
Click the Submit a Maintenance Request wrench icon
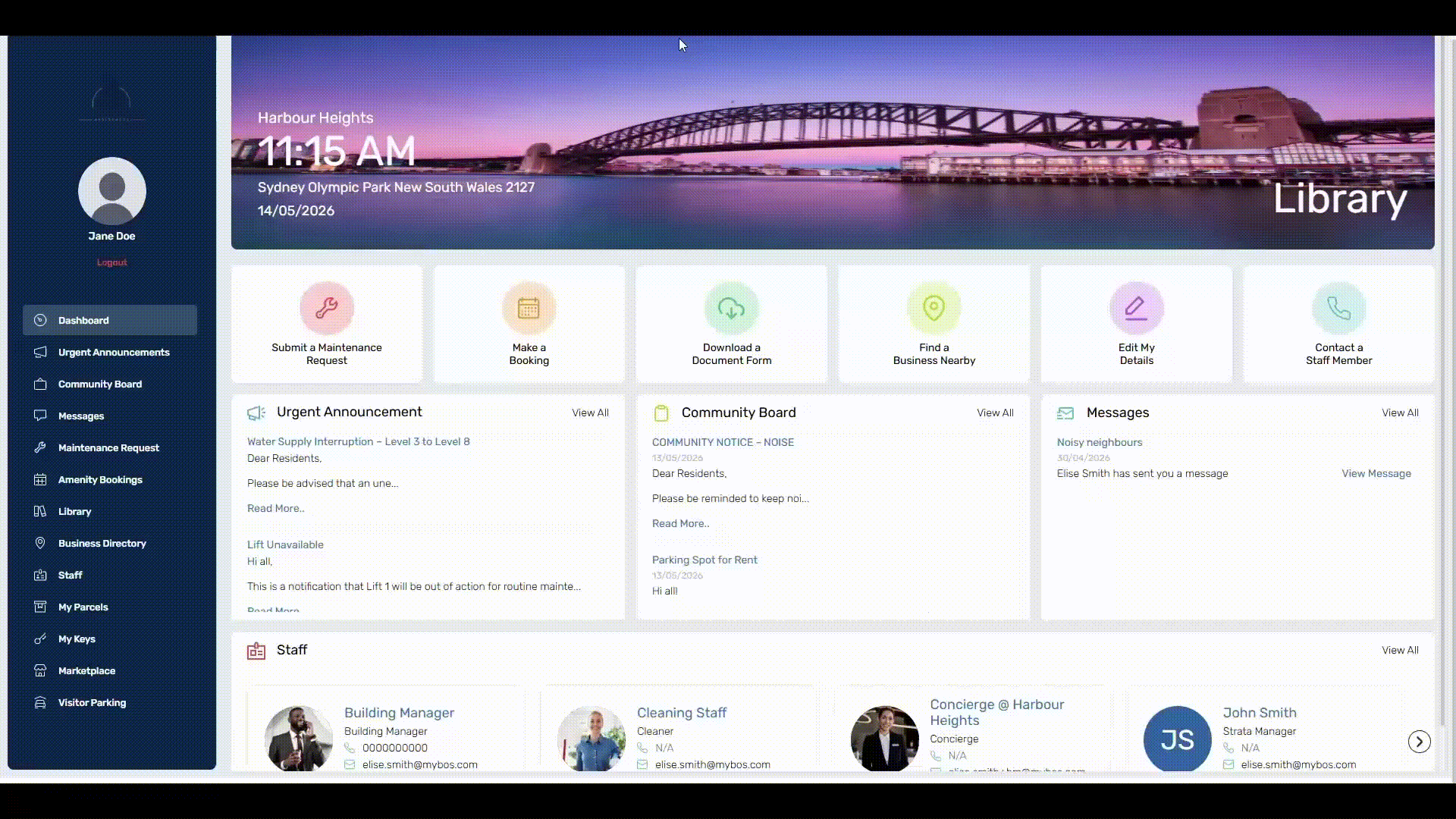pos(326,308)
